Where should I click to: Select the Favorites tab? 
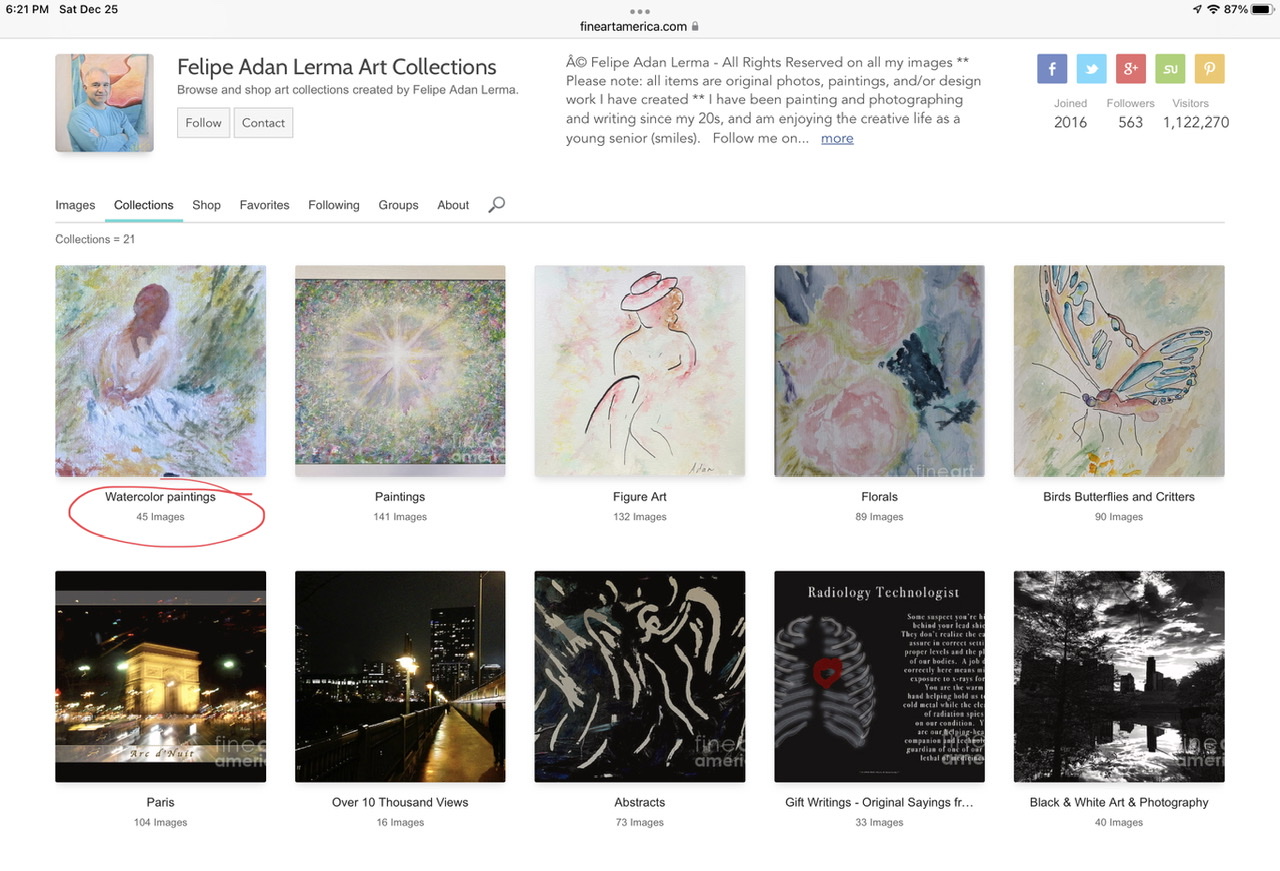pos(264,205)
